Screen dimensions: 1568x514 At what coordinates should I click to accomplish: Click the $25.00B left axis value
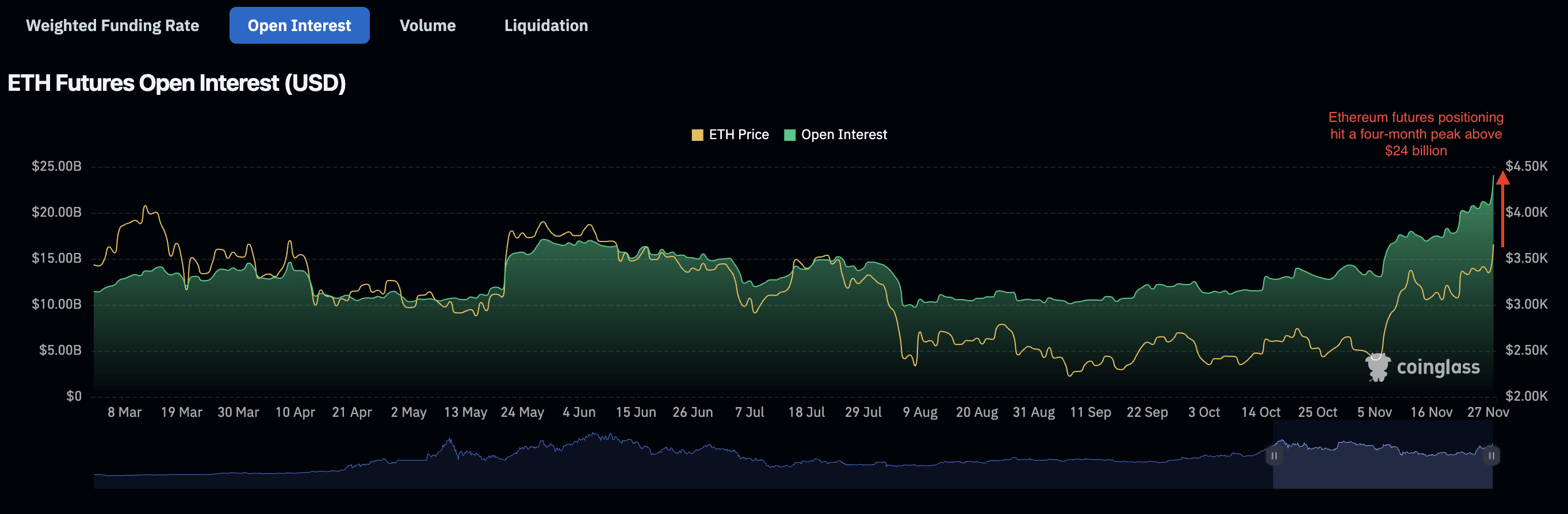click(56, 166)
